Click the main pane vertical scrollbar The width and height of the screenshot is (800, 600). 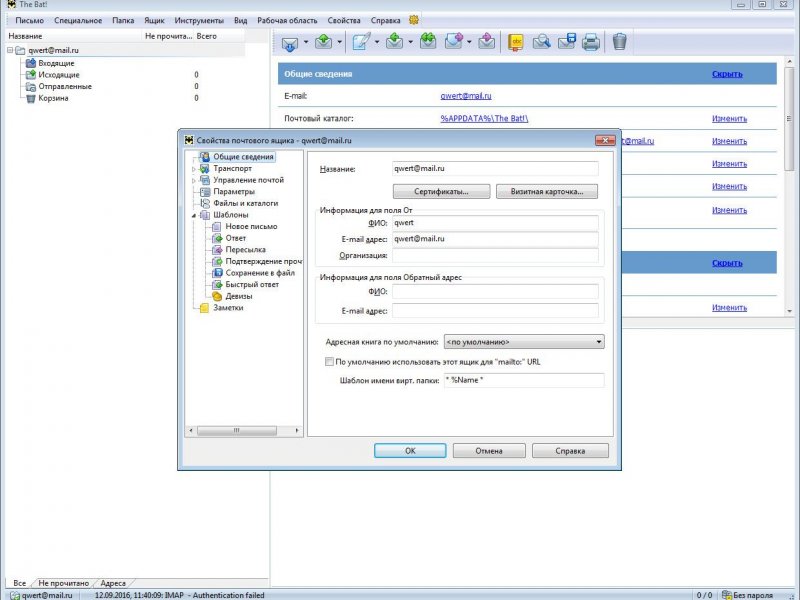[789, 119]
